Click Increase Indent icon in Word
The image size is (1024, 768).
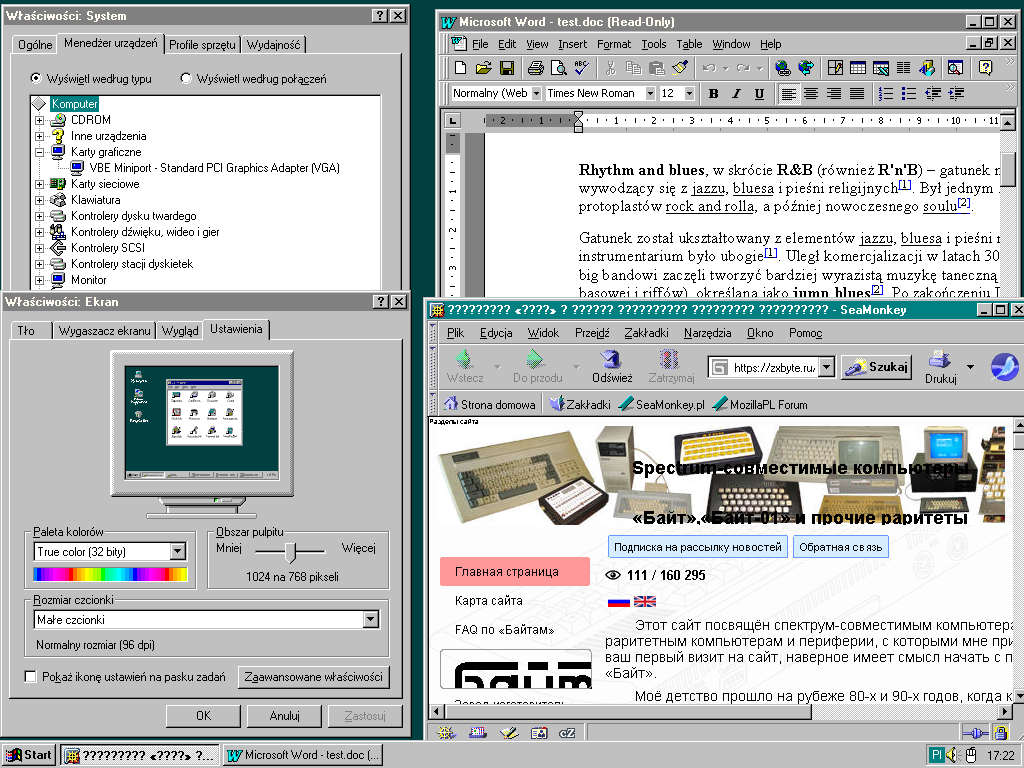coord(955,93)
